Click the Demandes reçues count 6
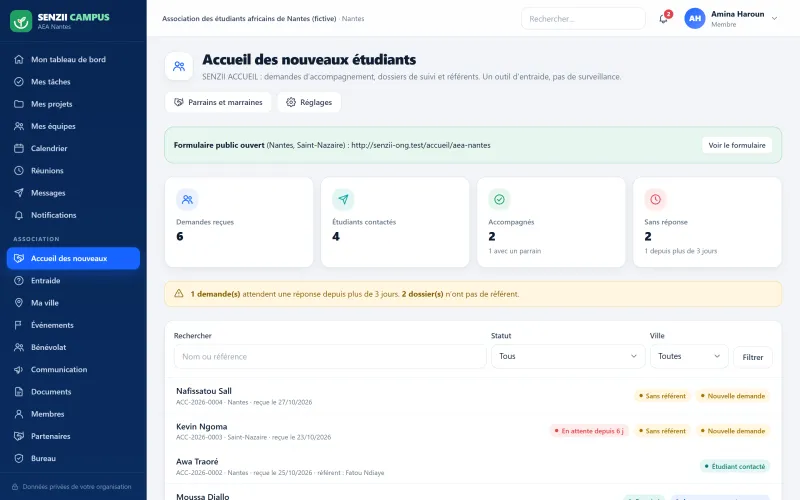The height and width of the screenshot is (500, 800). 180,237
